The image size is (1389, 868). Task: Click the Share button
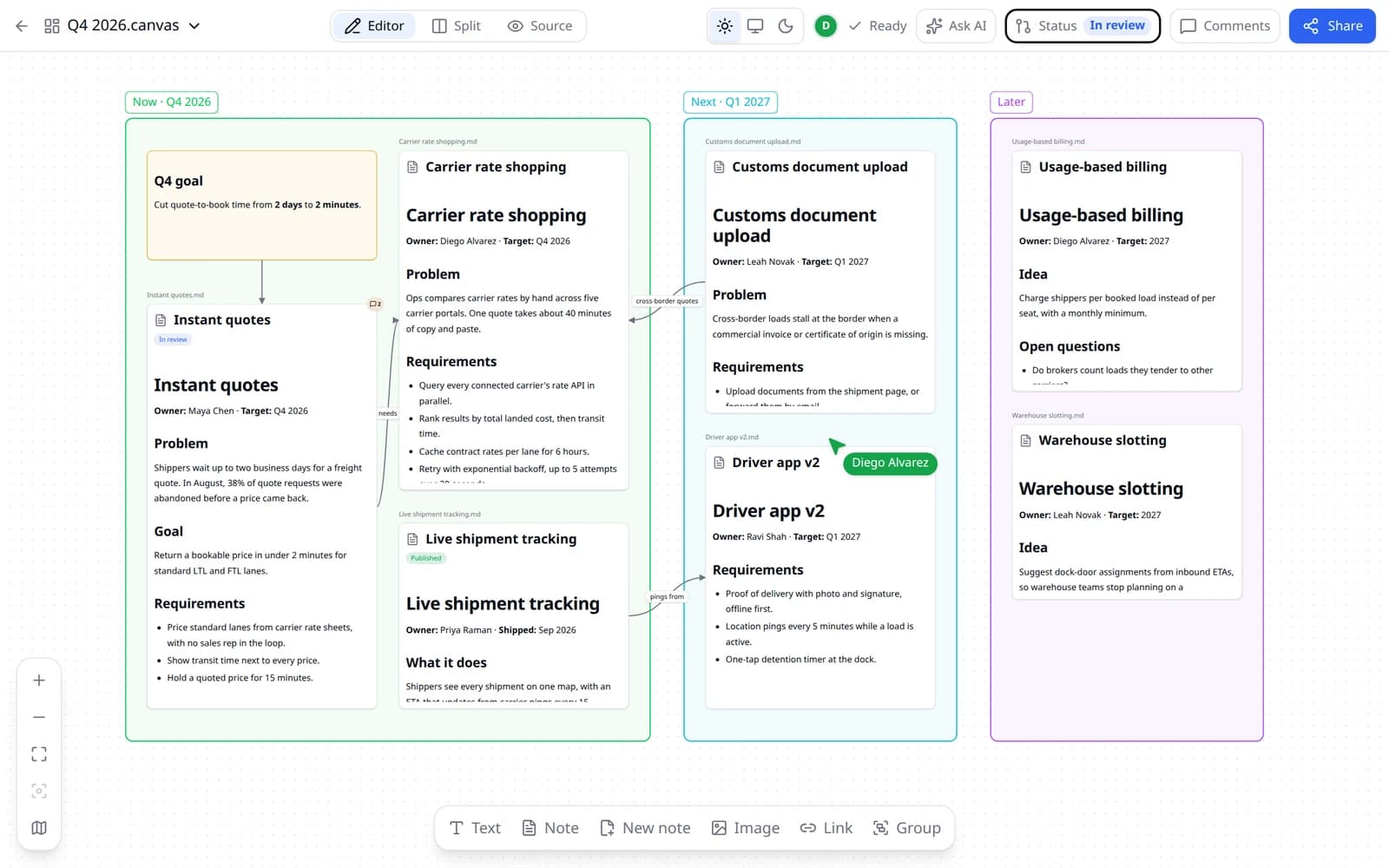click(x=1333, y=26)
